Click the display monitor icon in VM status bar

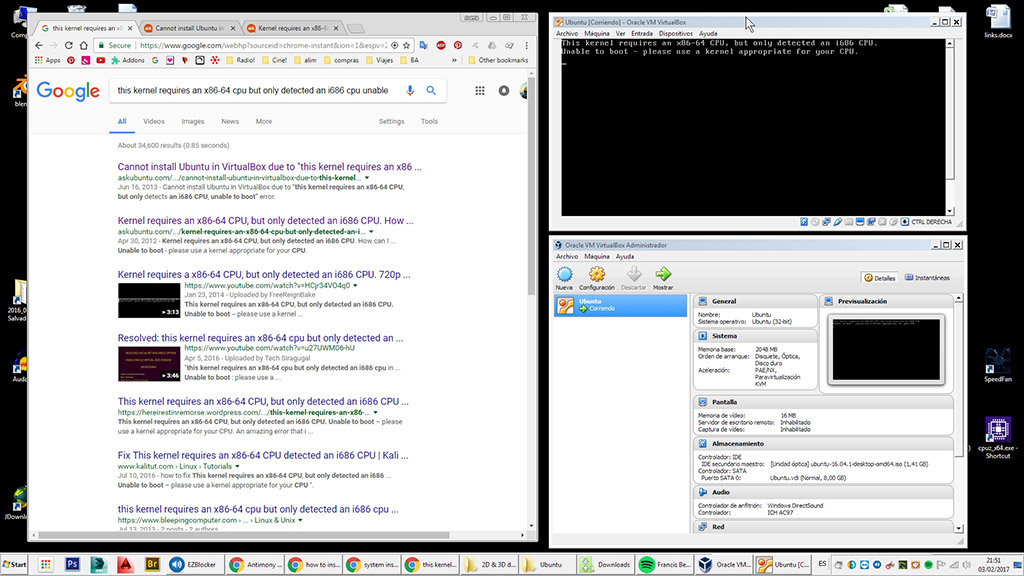coord(860,222)
